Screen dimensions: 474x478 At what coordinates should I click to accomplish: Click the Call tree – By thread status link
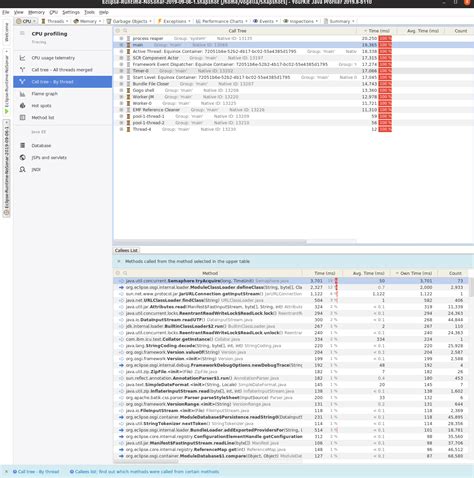pyautogui.click(x=36, y=472)
